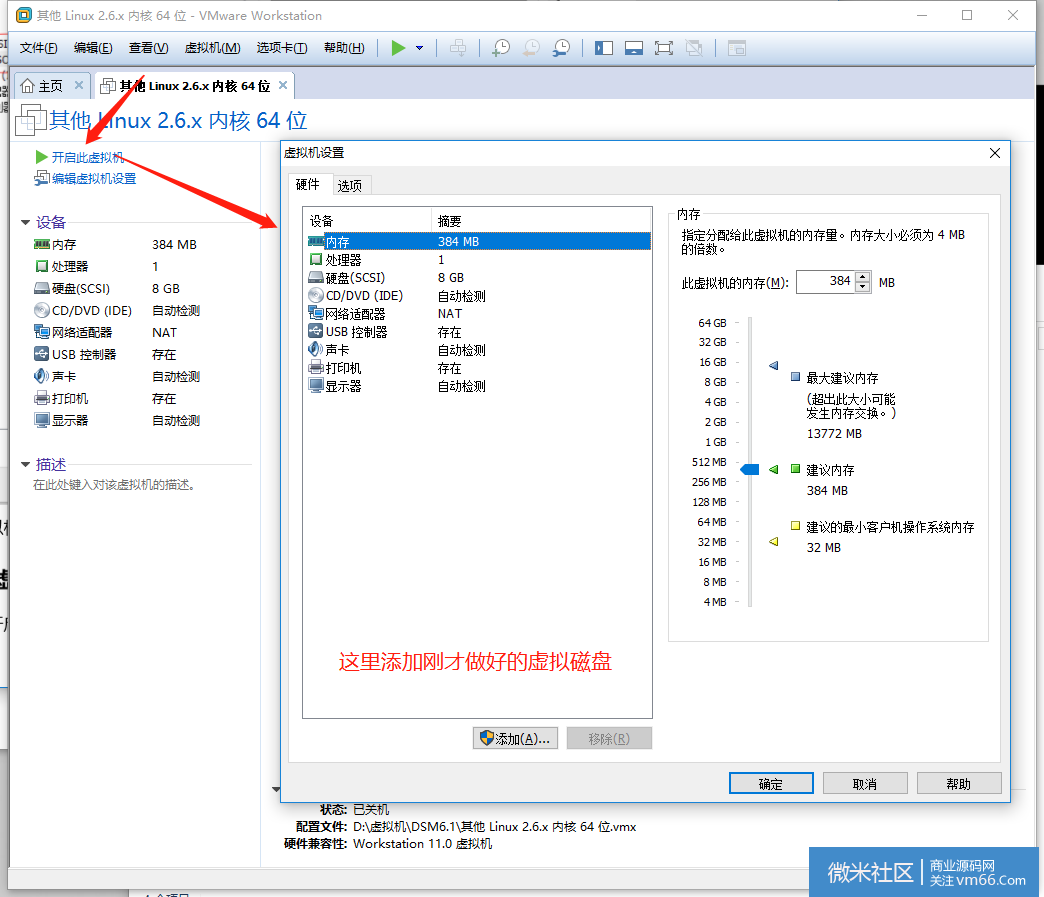This screenshot has width=1044, height=897.
Task: Click the 添加(A)... button
Action: (515, 738)
